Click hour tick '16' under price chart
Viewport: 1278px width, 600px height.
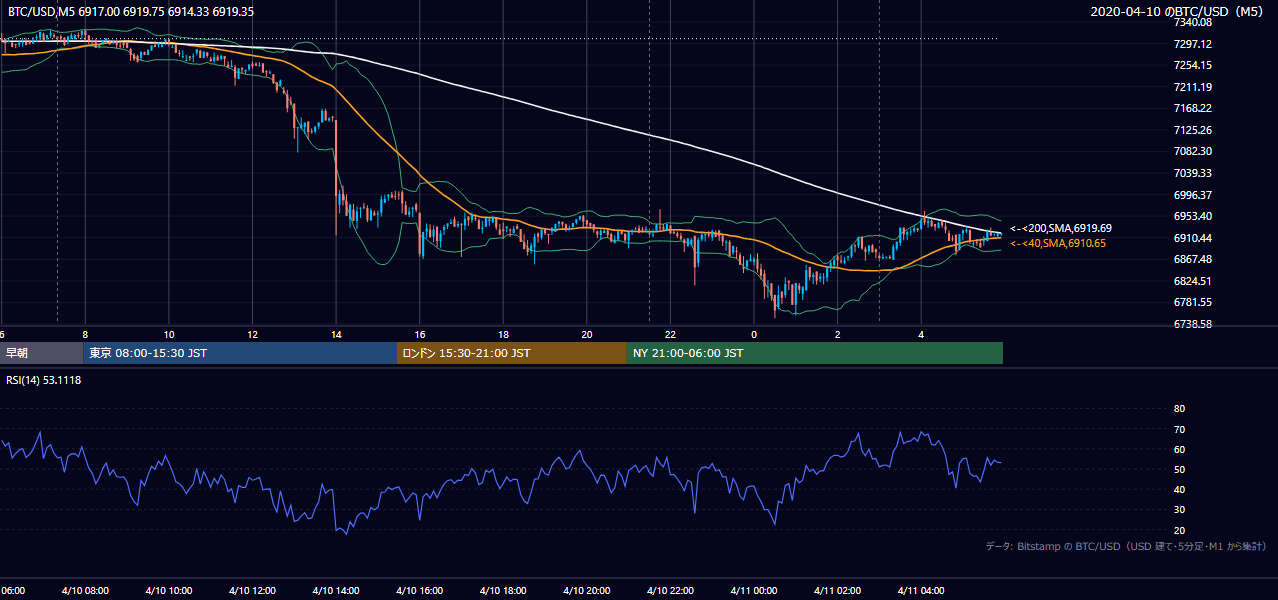[421, 334]
